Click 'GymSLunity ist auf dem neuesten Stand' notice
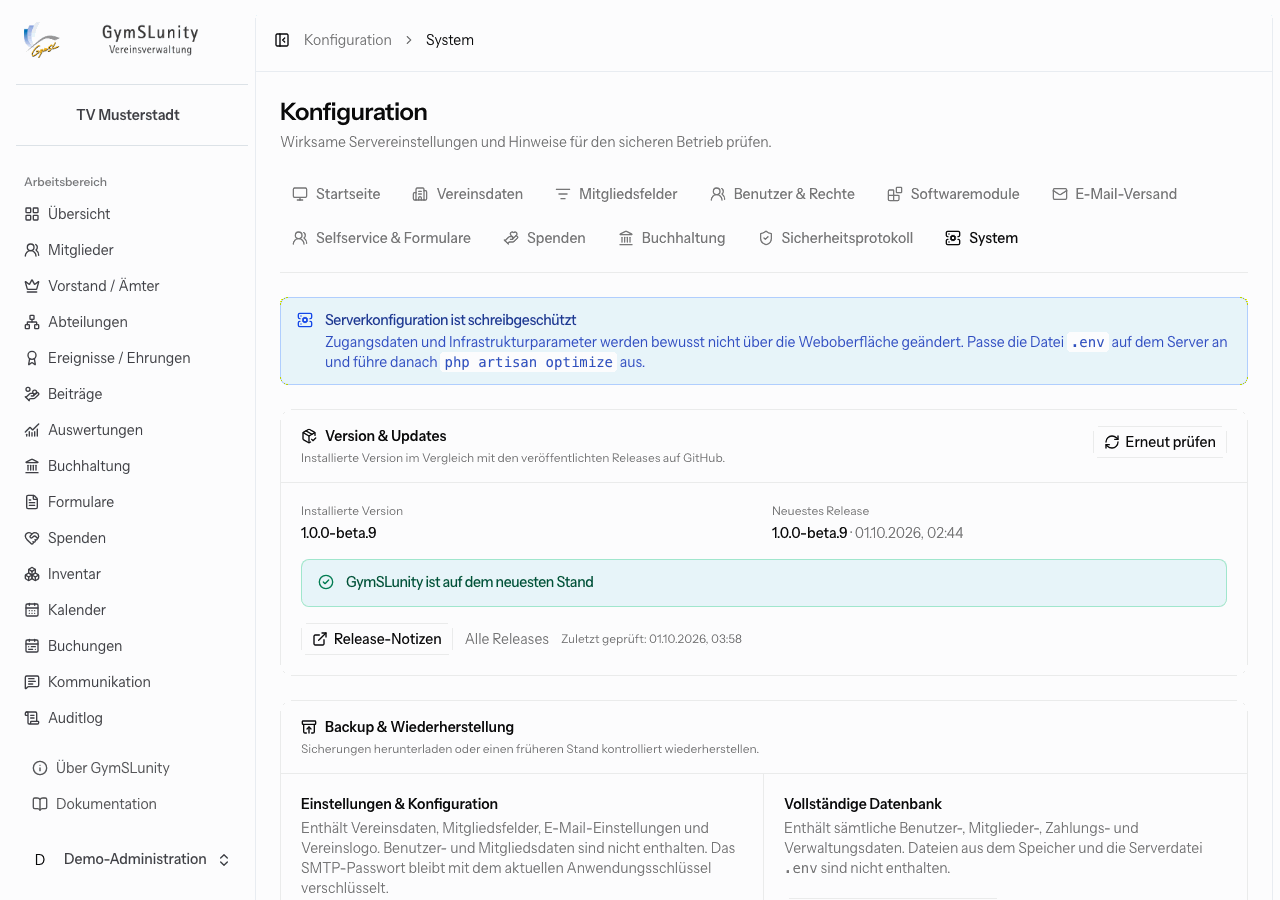This screenshot has height=900, width=1280. (x=764, y=582)
